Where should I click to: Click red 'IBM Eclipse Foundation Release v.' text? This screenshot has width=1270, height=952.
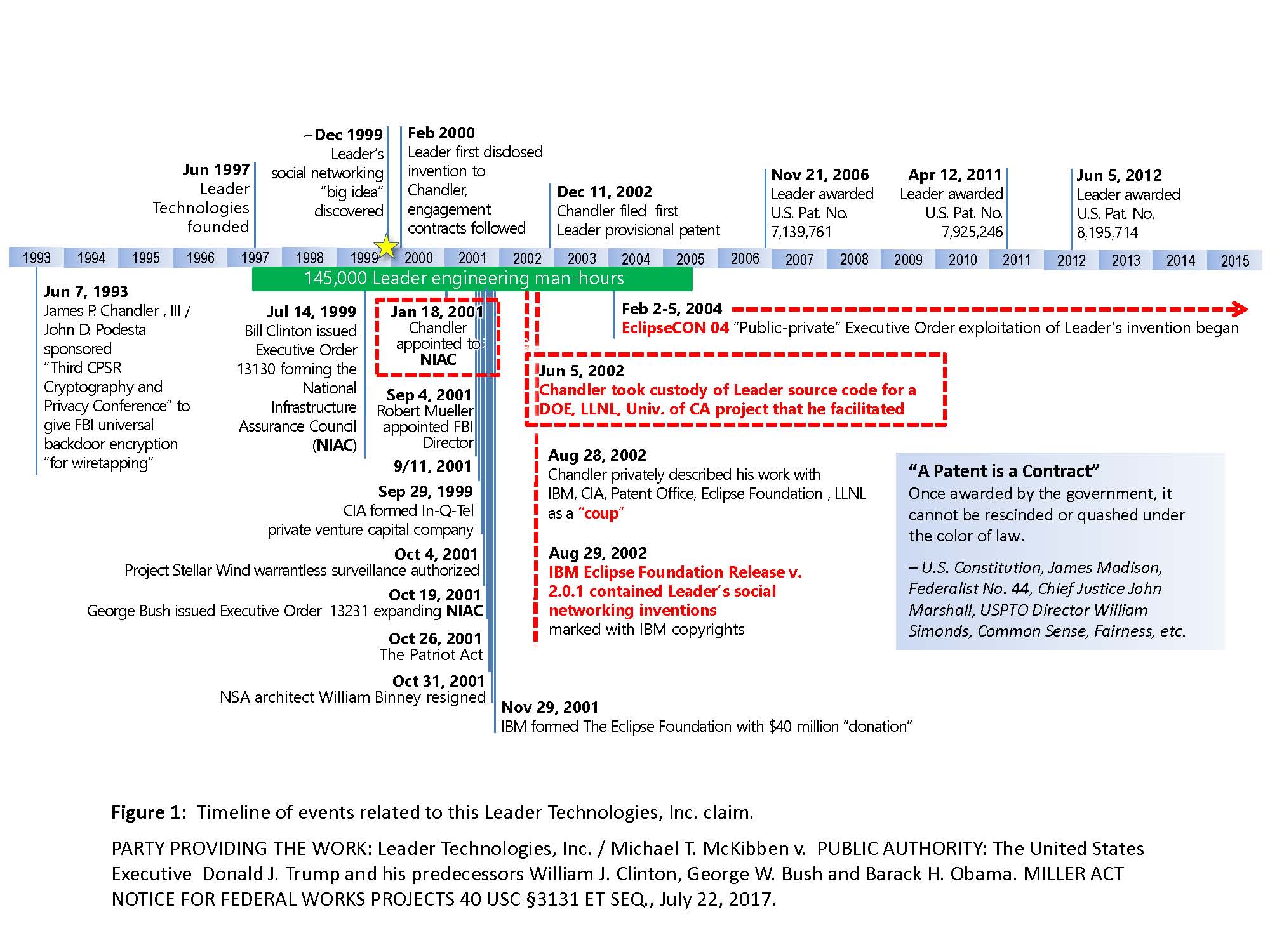pyautogui.click(x=675, y=572)
